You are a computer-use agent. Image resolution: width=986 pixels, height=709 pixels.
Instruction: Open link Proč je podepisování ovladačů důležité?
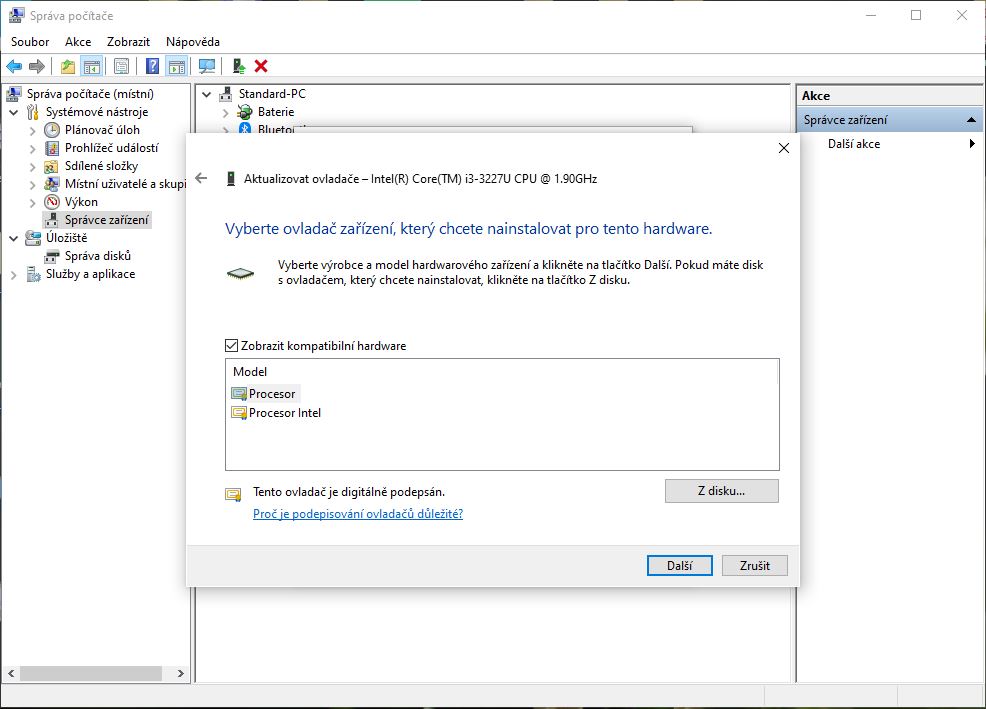click(357, 514)
